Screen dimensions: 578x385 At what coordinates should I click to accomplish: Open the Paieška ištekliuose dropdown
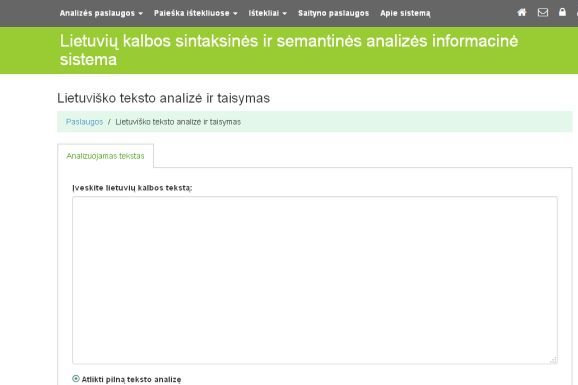[196, 13]
